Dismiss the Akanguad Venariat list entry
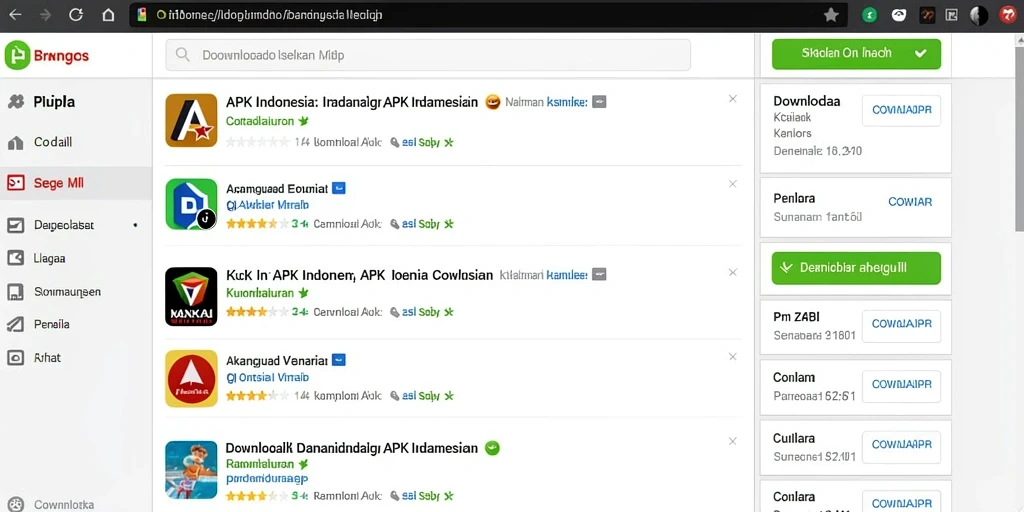Image resolution: width=1024 pixels, height=512 pixels. tap(733, 357)
